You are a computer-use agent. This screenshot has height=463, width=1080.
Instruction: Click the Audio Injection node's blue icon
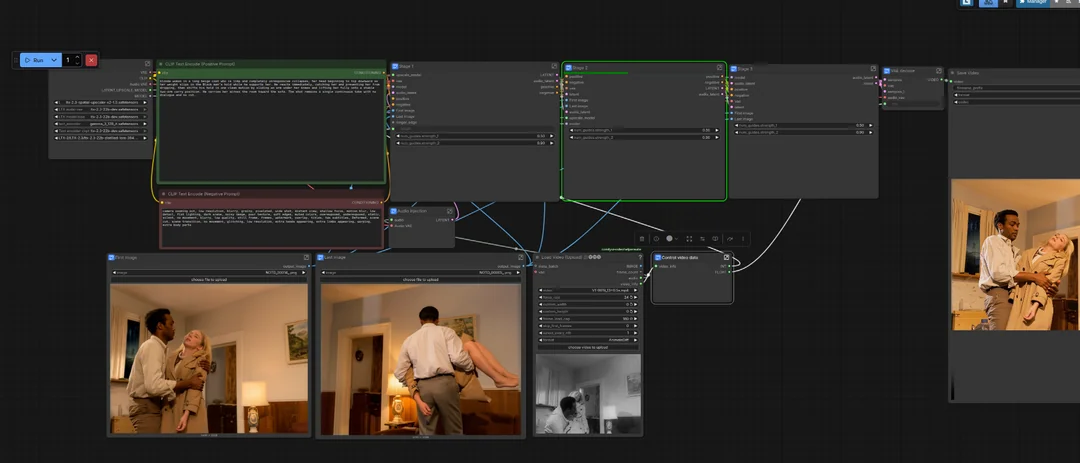pyautogui.click(x=394, y=211)
